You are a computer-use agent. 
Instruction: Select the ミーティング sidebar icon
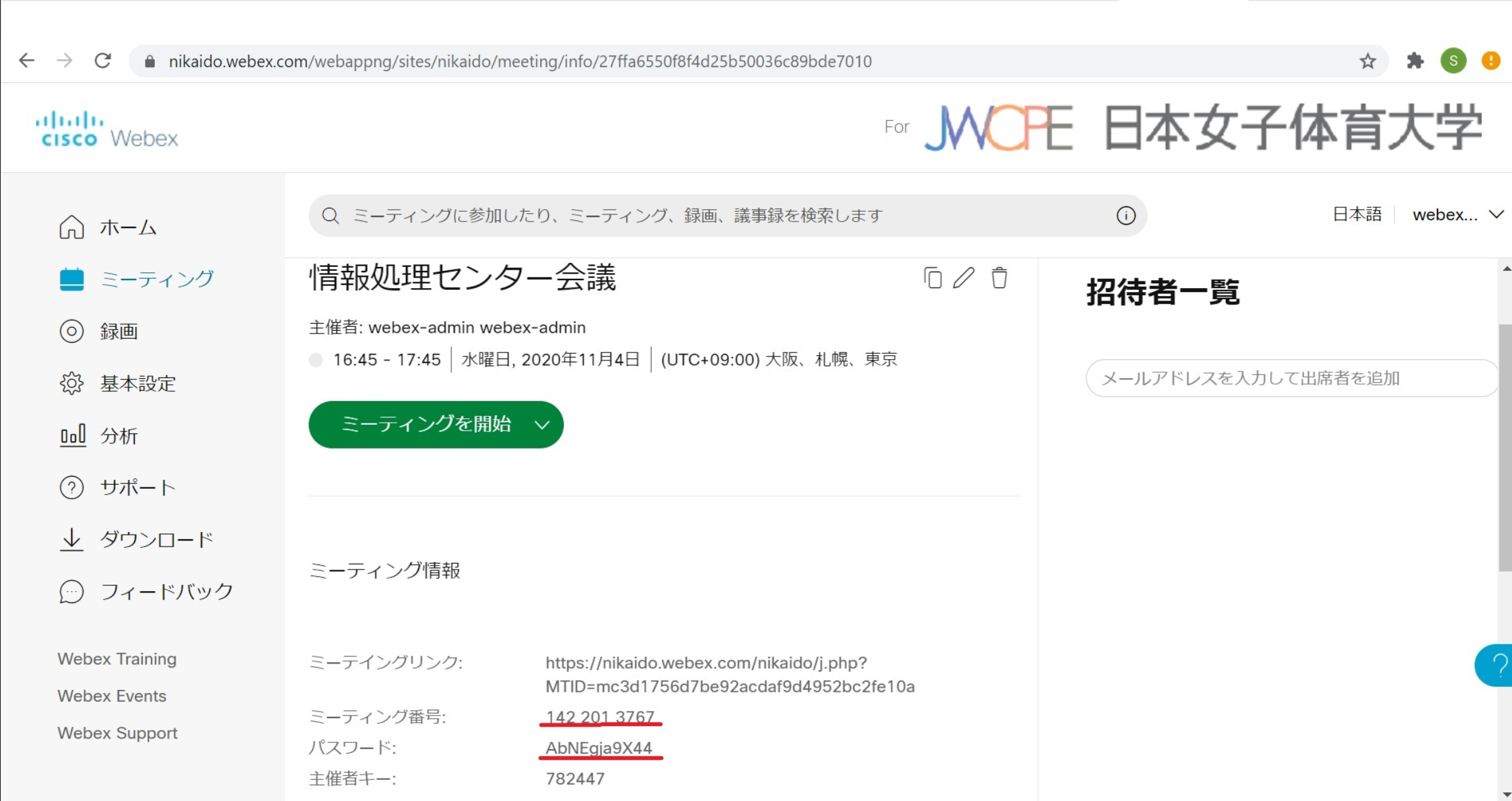72,278
